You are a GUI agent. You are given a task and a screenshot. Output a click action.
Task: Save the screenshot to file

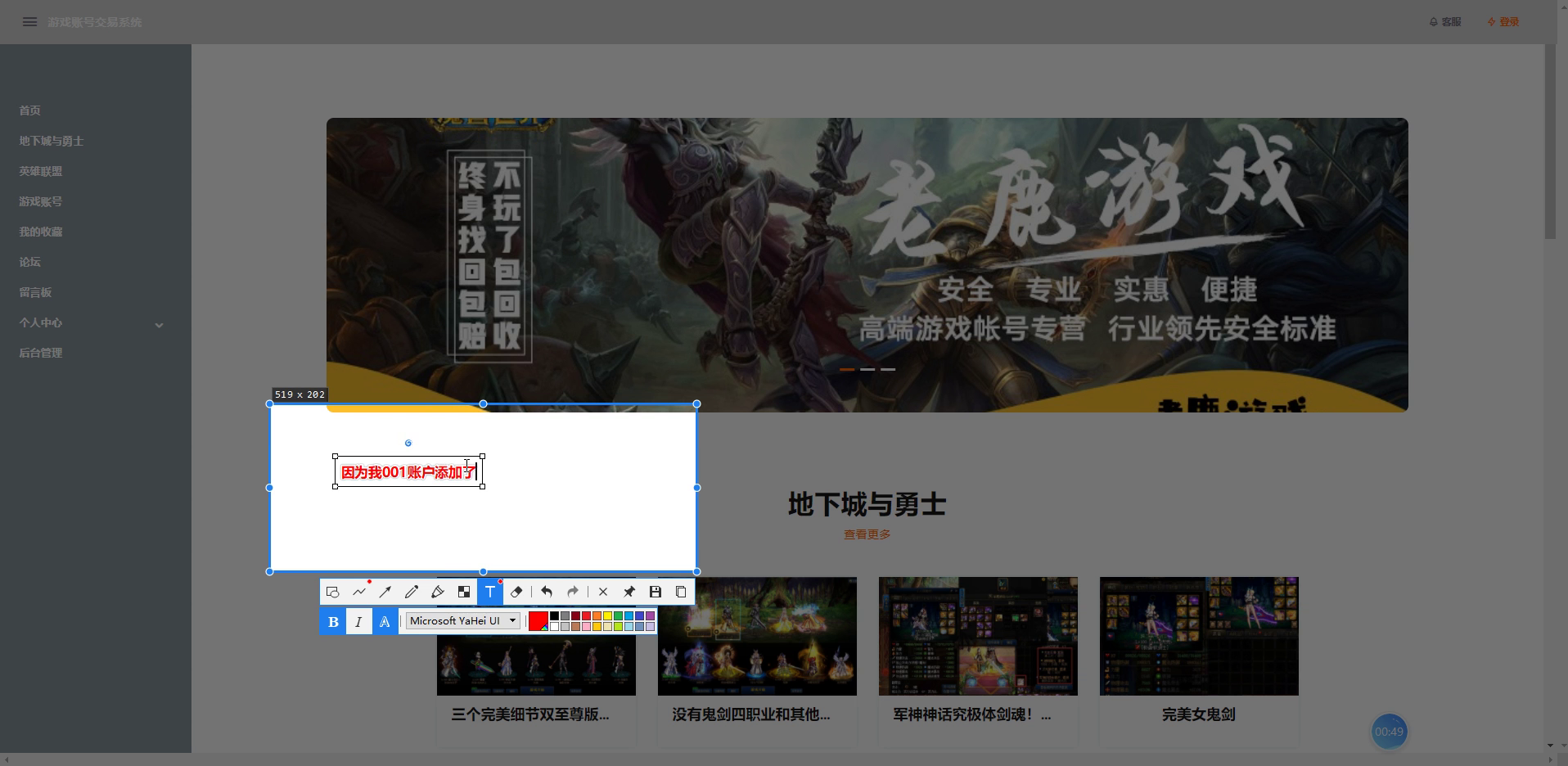tap(656, 592)
